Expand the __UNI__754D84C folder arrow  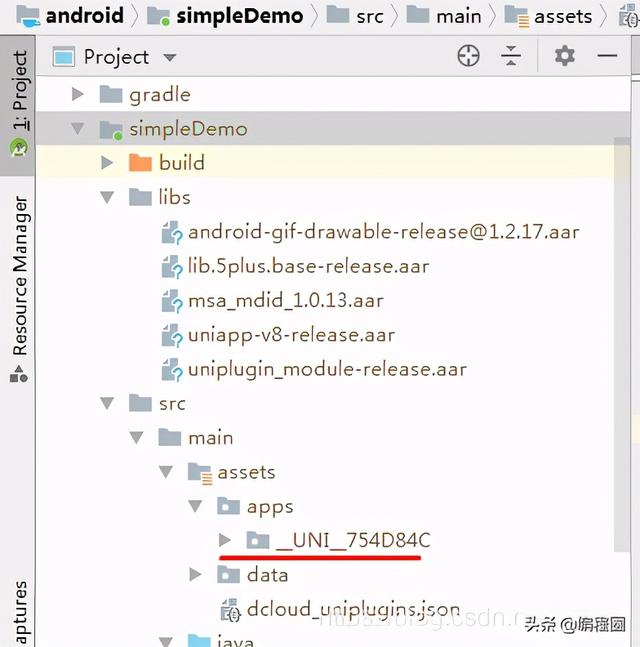[x=225, y=540]
